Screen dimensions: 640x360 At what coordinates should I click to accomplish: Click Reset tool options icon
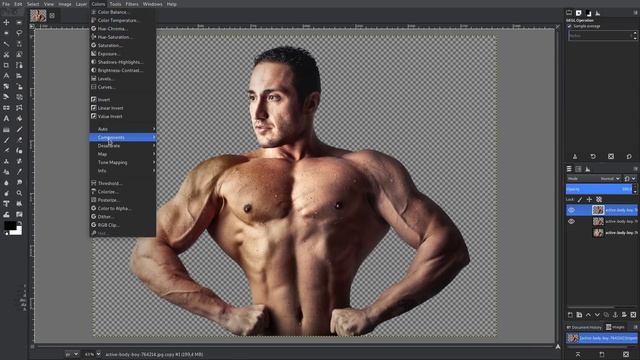coord(629,156)
